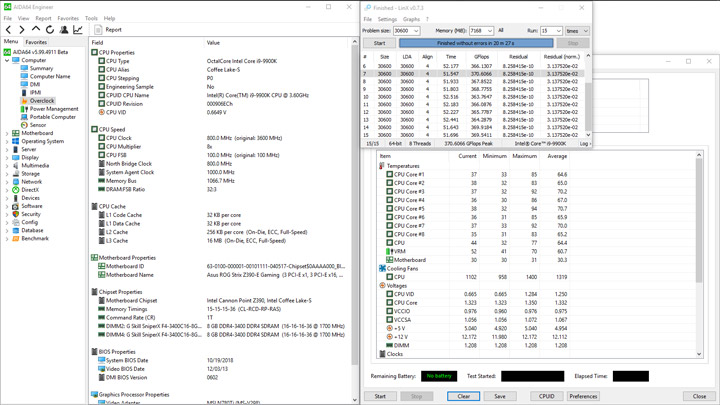Image resolution: width=720 pixels, height=405 pixels.
Task: Select the Power Management icon
Action: pos(24,109)
